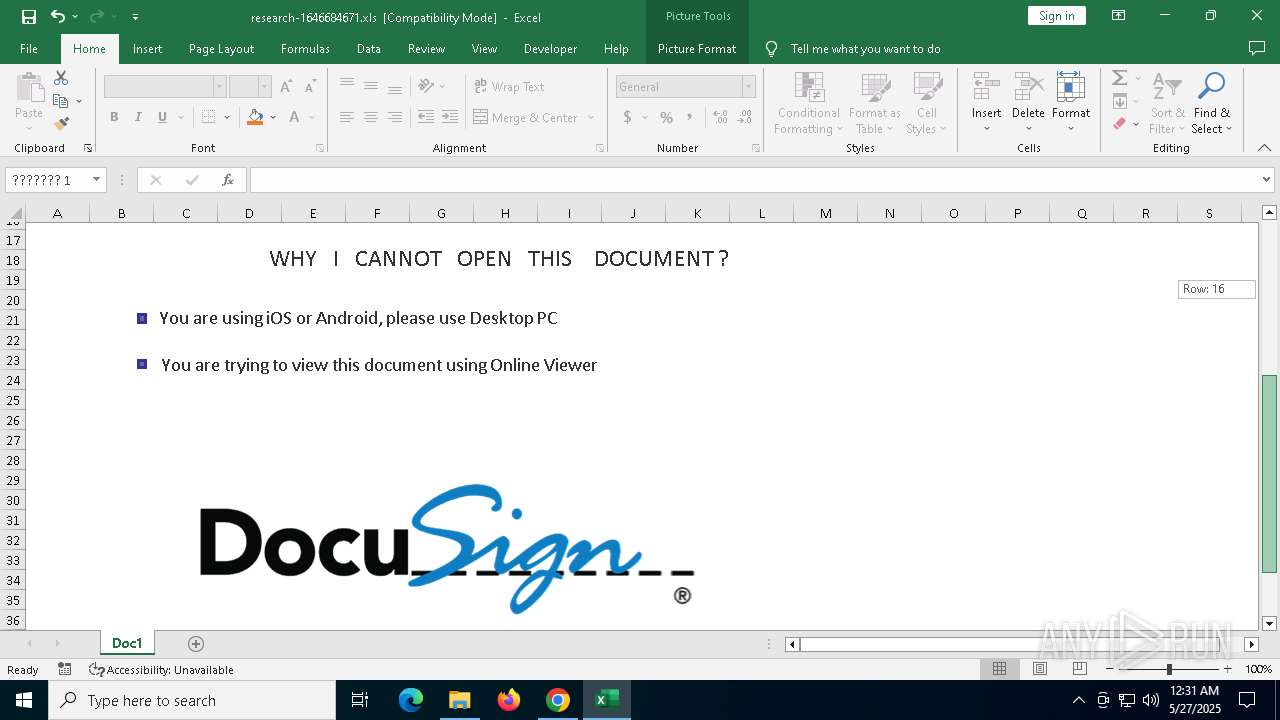Switch to the Picture Format tab
This screenshot has width=1280, height=720.
pyautogui.click(x=697, y=48)
